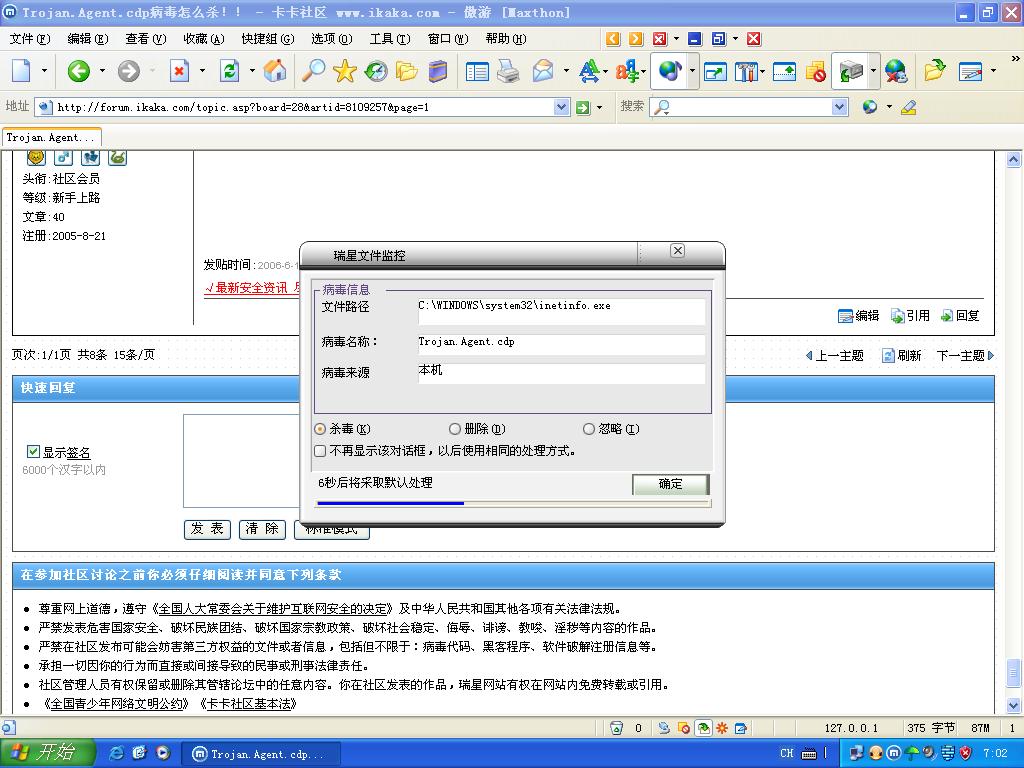Click the green umbrella tray icon
The image size is (1024, 768).
[912, 753]
